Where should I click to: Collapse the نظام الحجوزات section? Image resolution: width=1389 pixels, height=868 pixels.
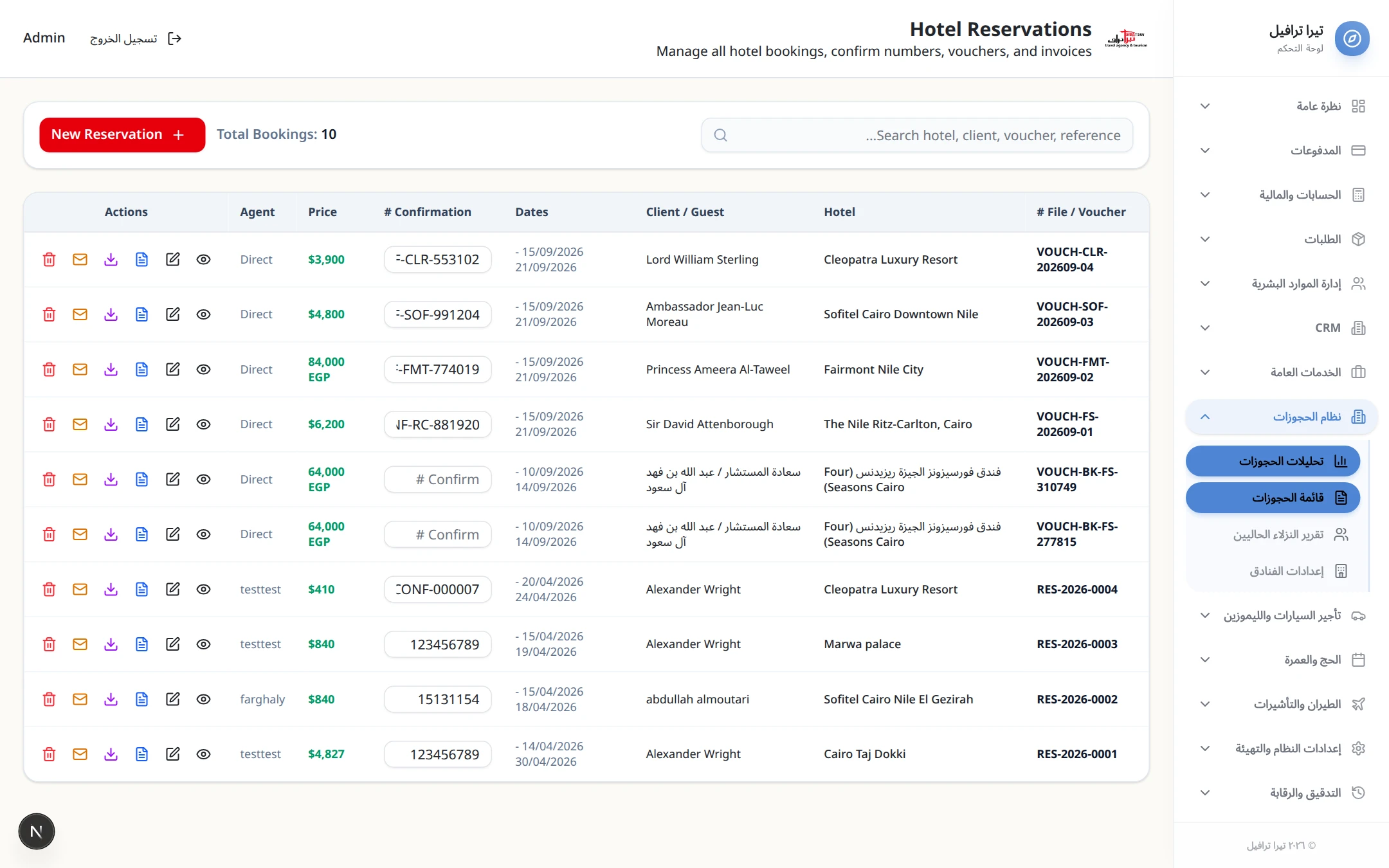pyautogui.click(x=1281, y=417)
